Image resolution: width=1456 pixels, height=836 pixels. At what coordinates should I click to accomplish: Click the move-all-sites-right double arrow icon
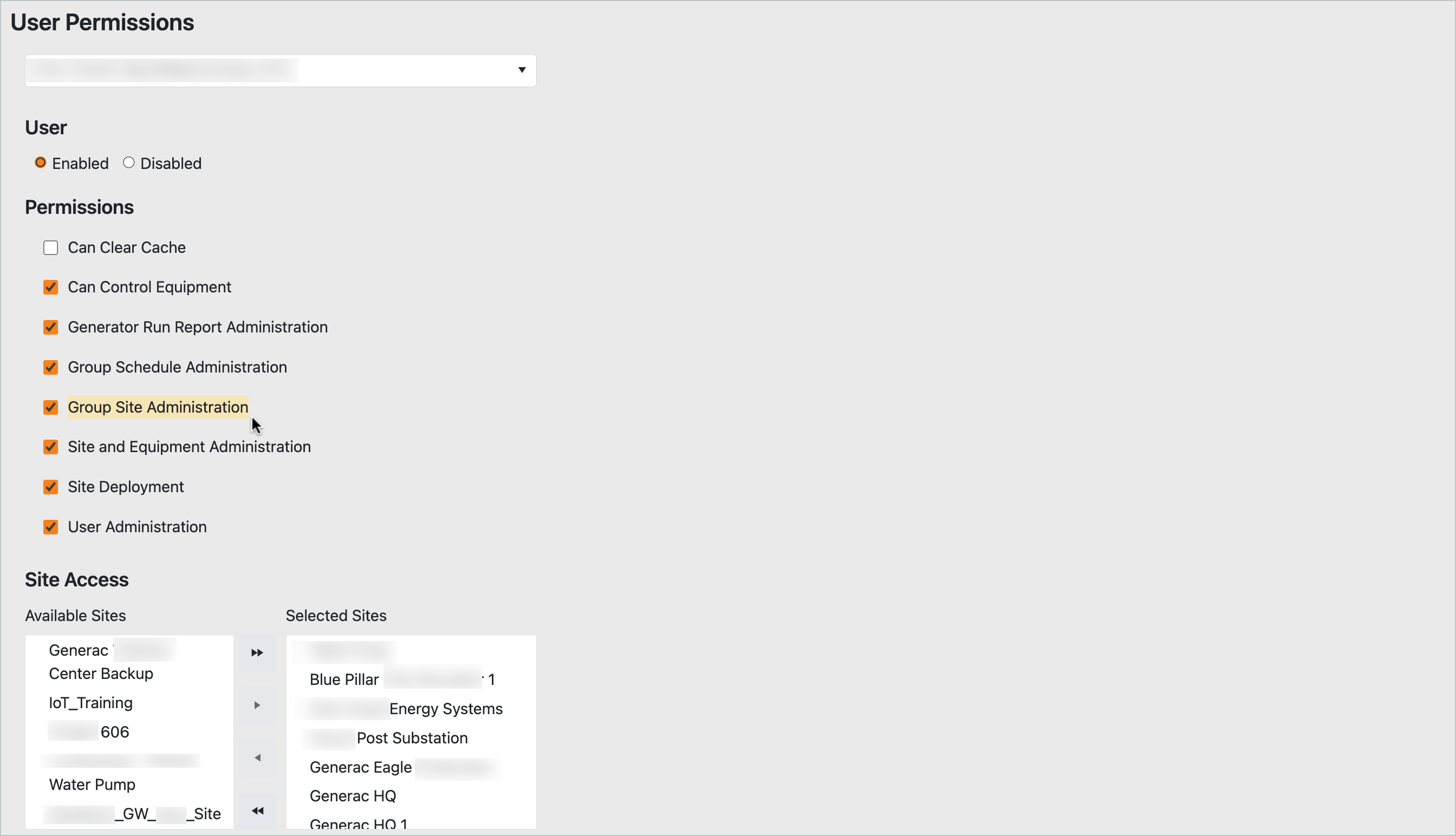256,653
